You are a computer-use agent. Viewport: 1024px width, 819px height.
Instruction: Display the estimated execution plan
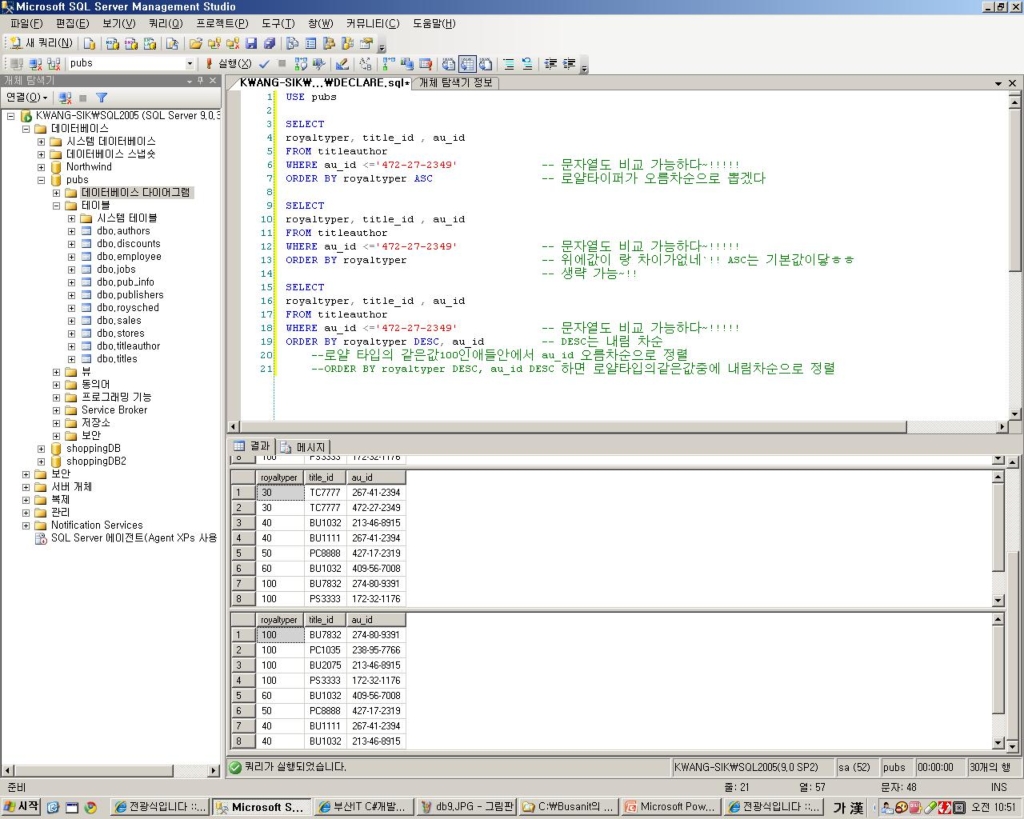coord(300,63)
